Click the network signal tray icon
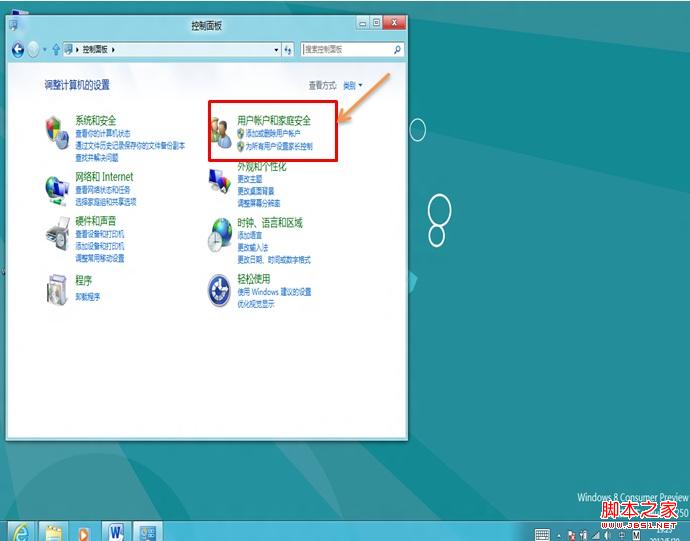The width and height of the screenshot is (690, 541). coord(596,535)
